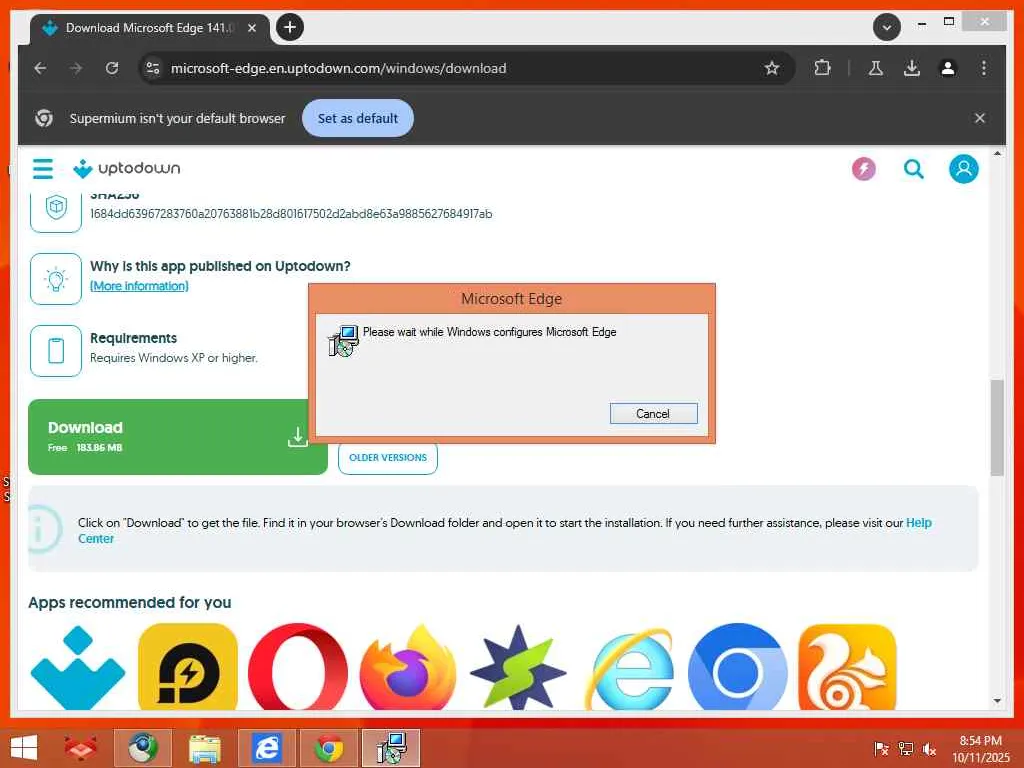1024x768 pixels.
Task: Open the Chromium recommended app
Action: tap(738, 667)
